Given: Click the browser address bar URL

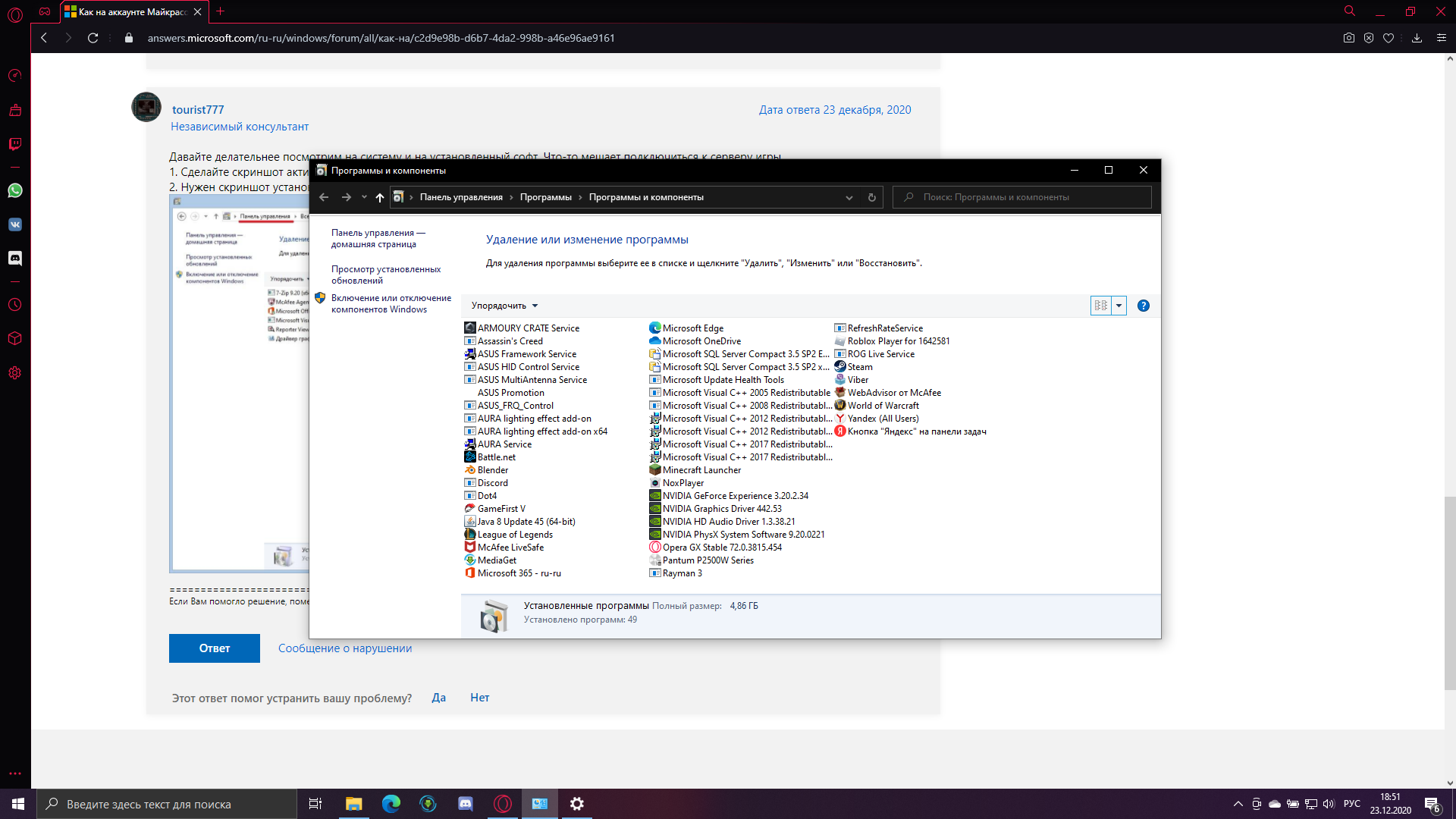Looking at the screenshot, I should (381, 38).
